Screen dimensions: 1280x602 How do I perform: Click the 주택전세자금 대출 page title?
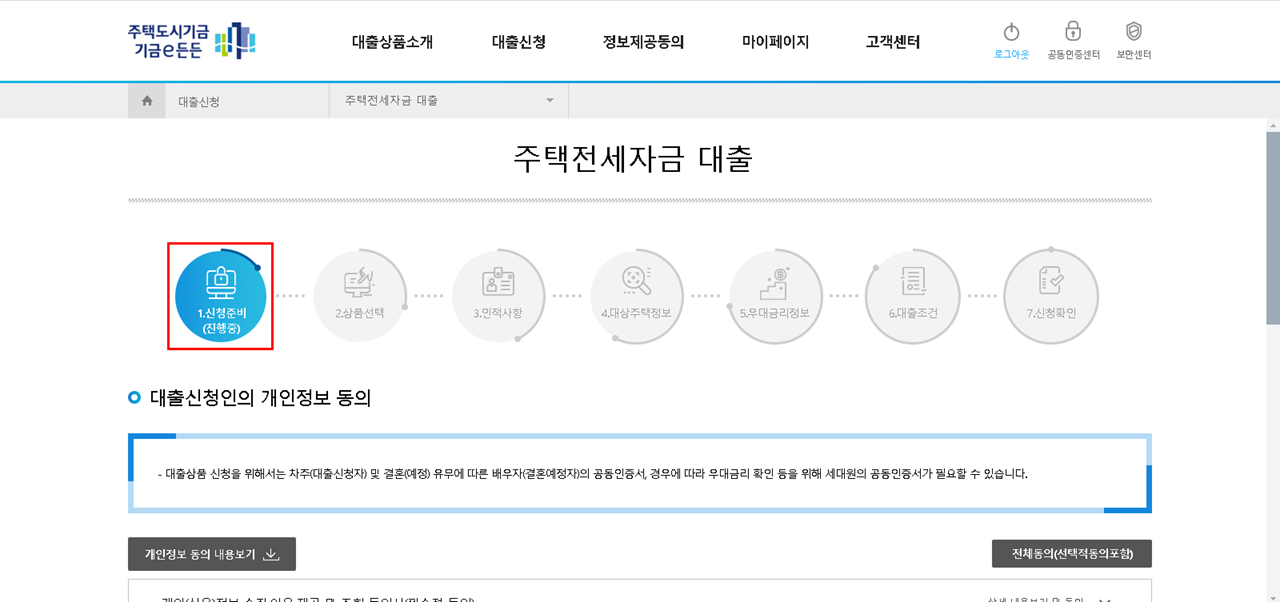[x=633, y=158]
